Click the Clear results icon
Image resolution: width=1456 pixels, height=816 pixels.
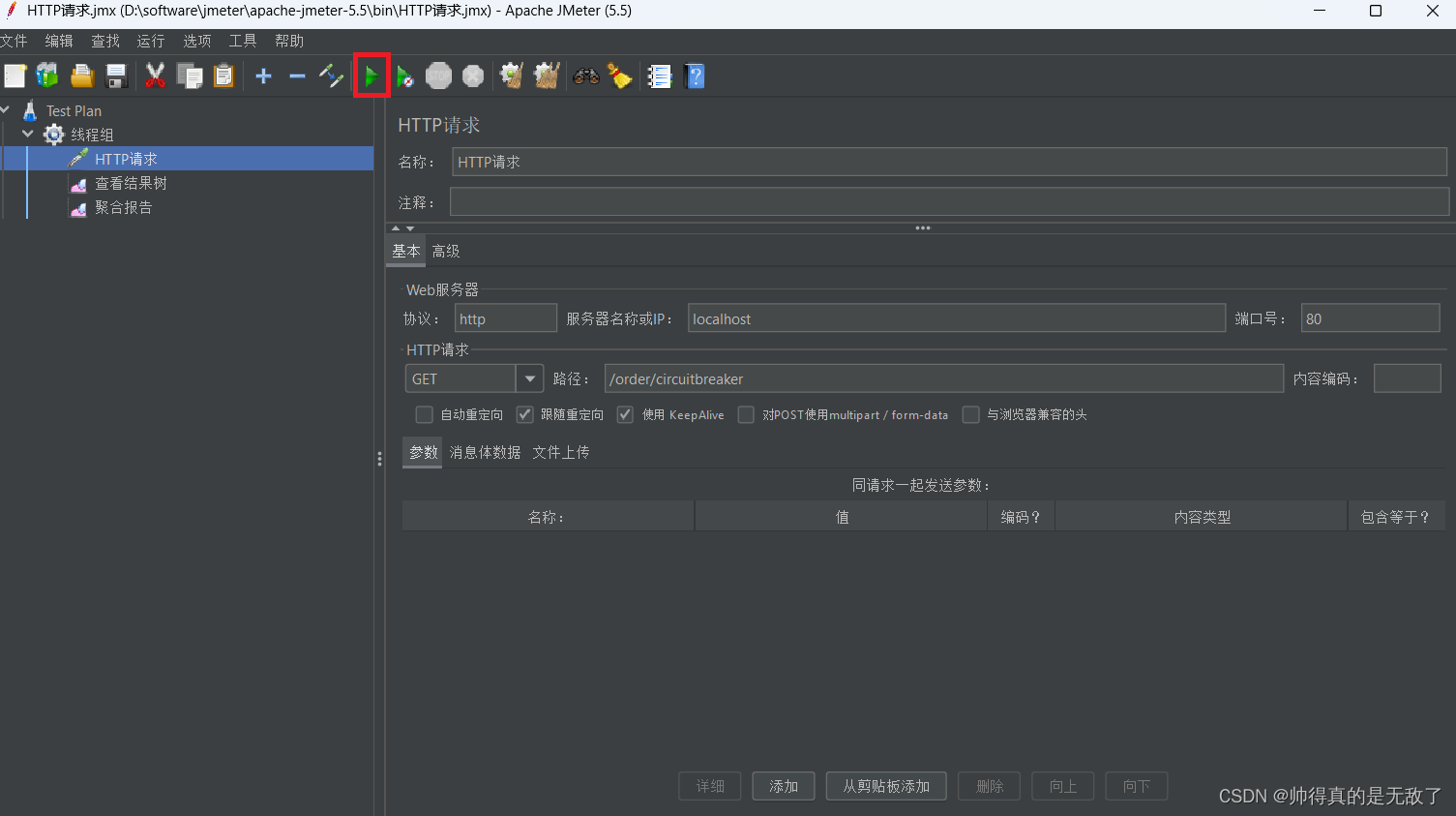click(x=512, y=76)
